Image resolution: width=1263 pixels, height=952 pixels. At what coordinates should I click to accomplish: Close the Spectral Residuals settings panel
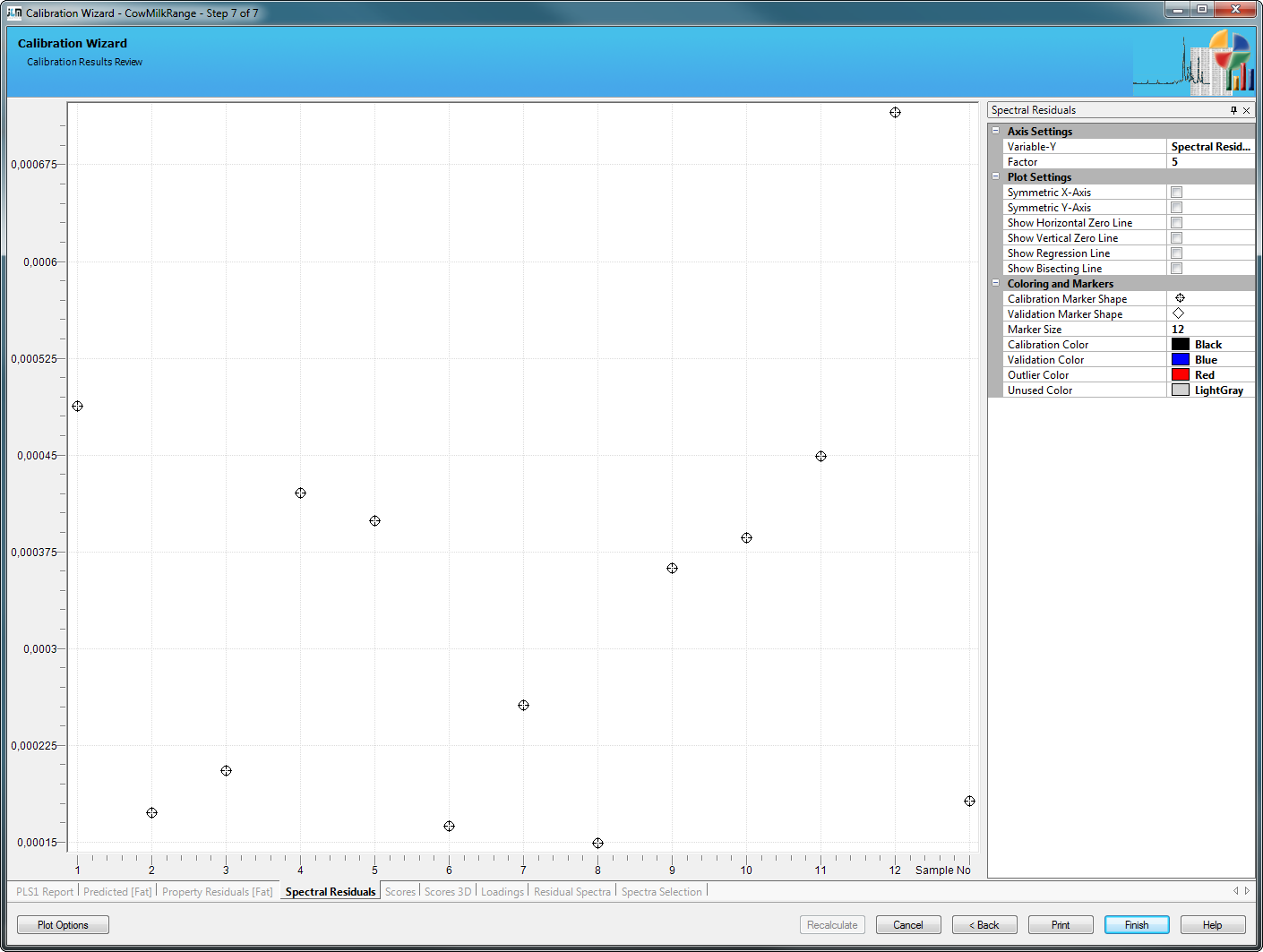click(1246, 110)
